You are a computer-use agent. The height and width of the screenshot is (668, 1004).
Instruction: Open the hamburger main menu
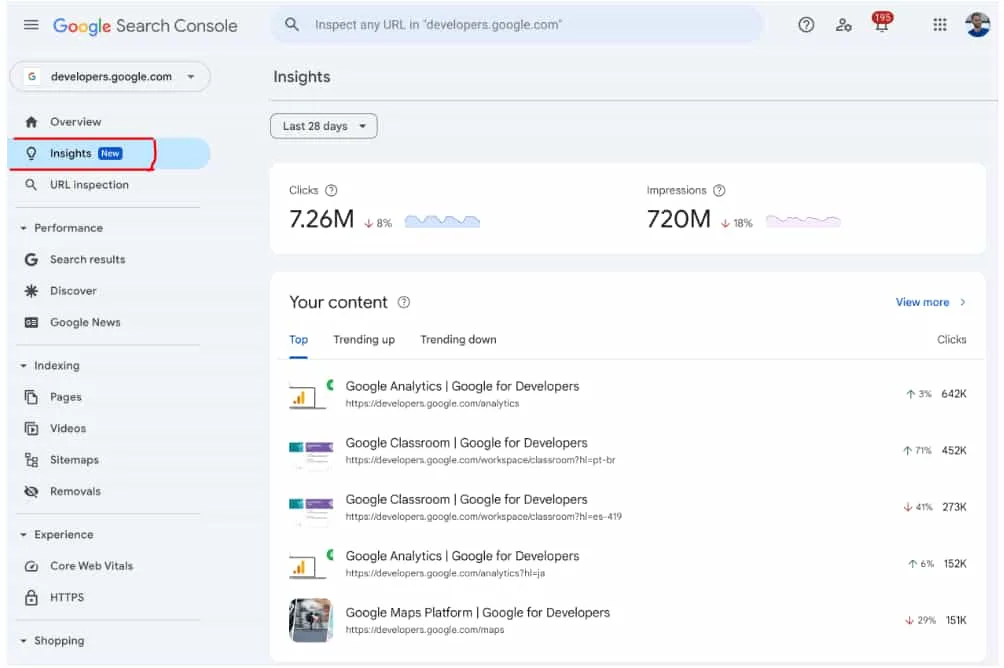click(31, 25)
